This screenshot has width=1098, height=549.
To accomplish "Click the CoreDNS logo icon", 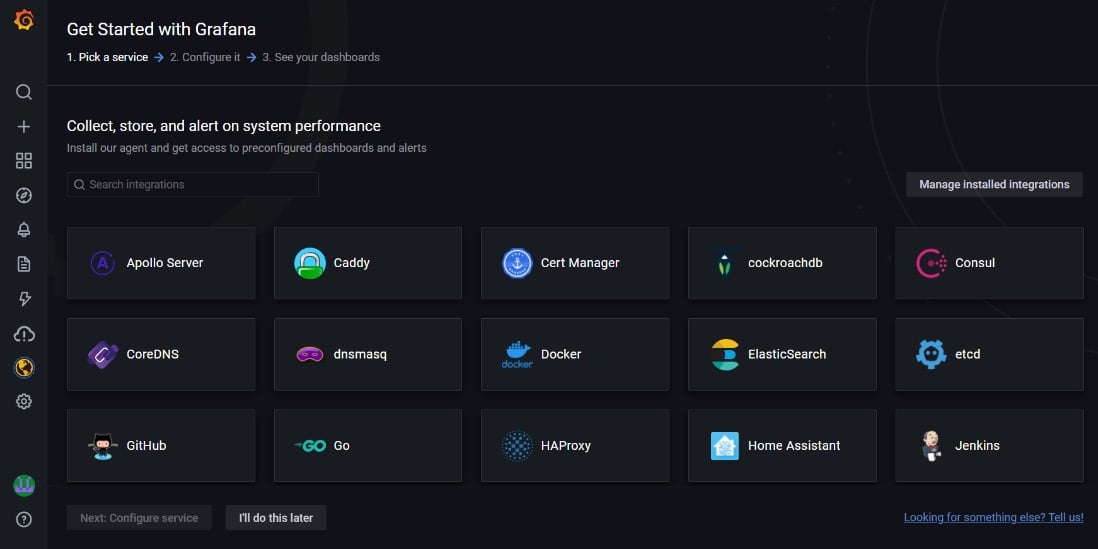I will [103, 354].
